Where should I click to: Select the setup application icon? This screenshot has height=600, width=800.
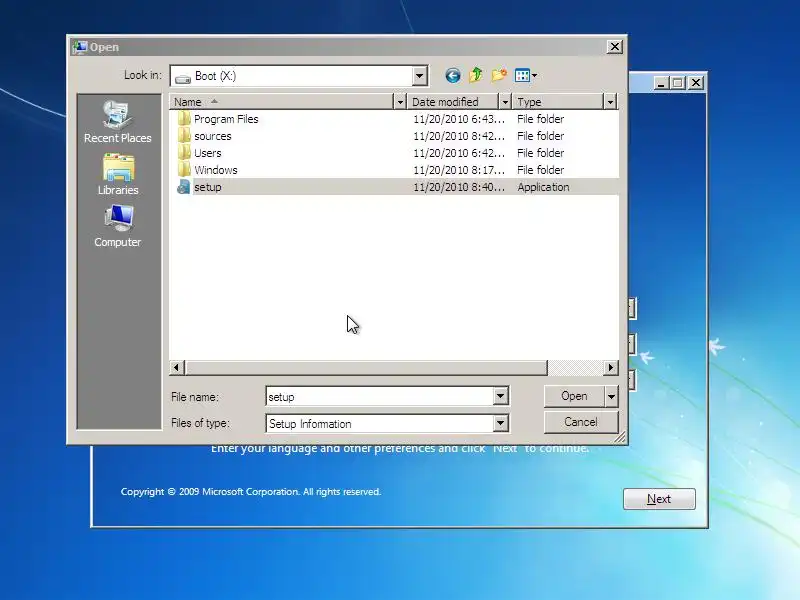184,187
